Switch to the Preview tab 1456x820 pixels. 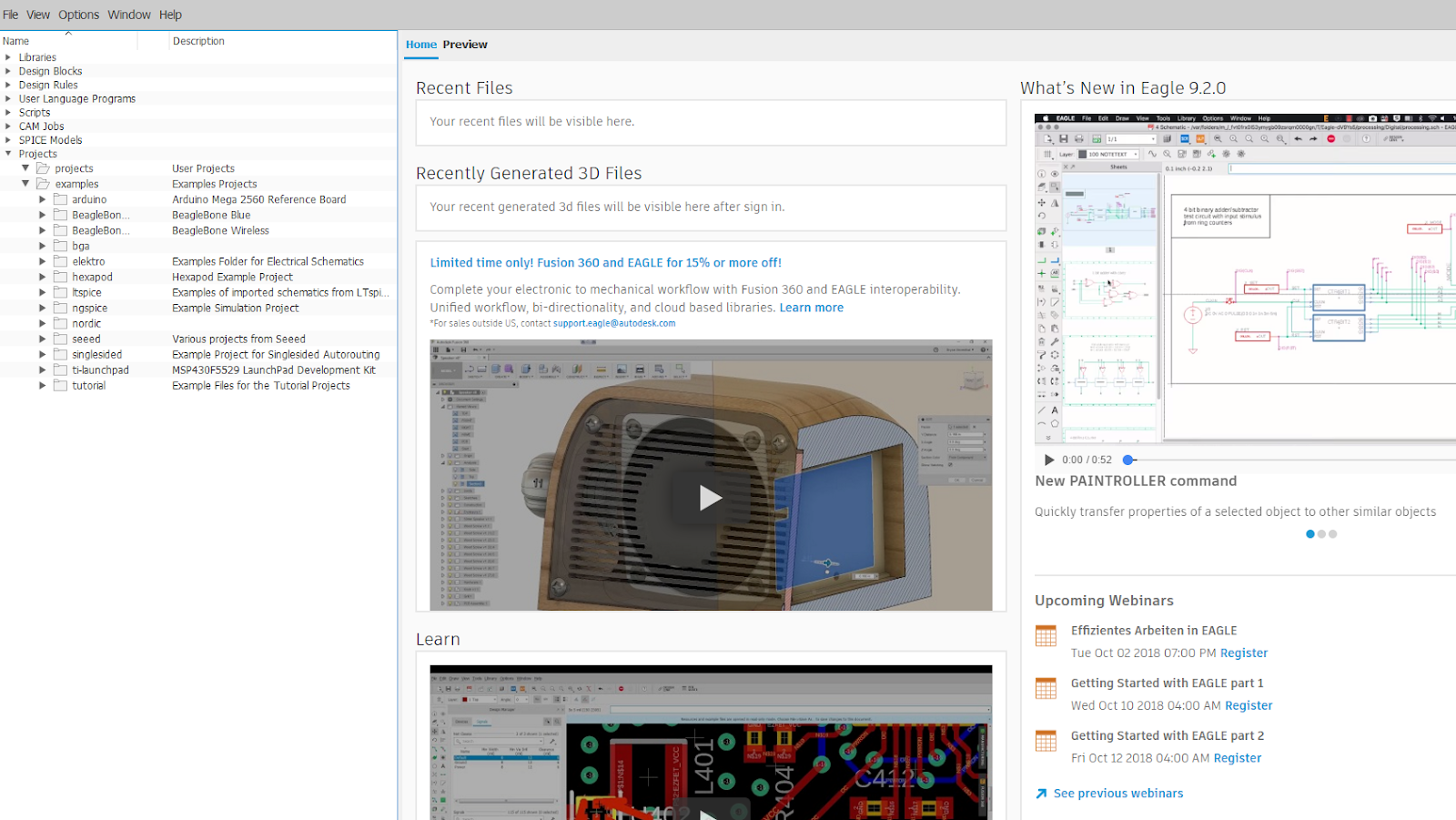pos(465,45)
